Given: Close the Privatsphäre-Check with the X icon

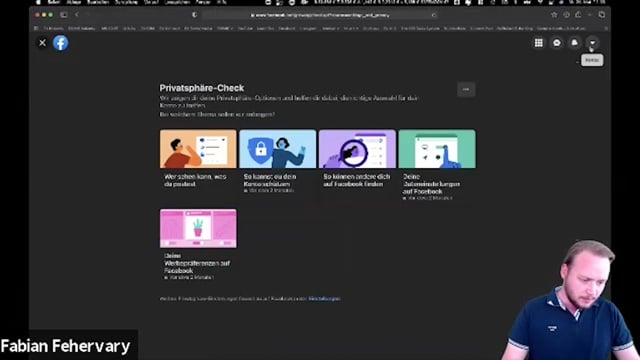Looking at the screenshot, I should [x=42, y=43].
